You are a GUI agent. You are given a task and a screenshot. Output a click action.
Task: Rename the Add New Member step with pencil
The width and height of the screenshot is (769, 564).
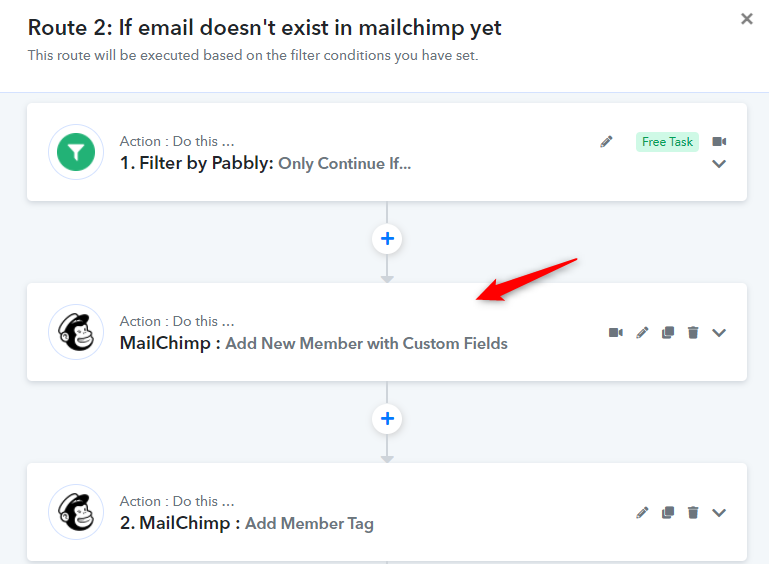point(642,333)
